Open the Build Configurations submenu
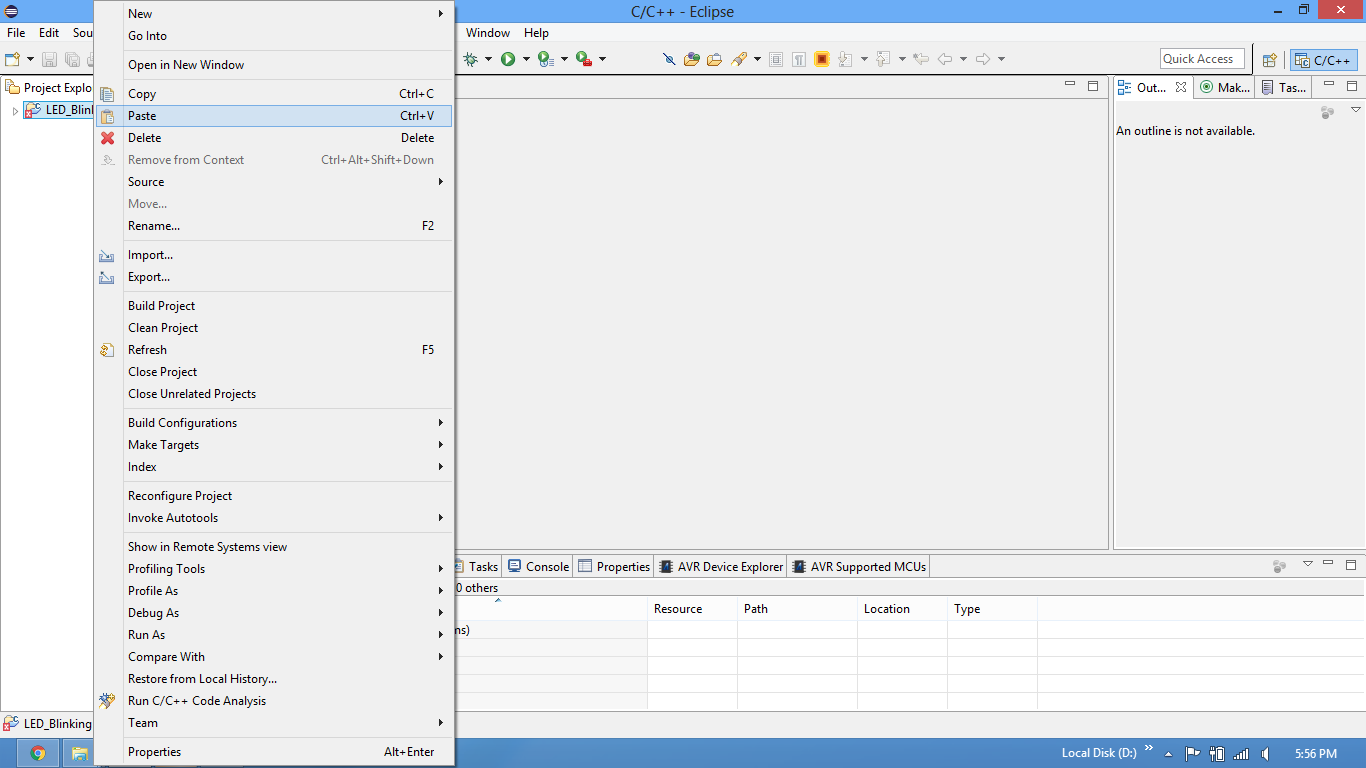The width and height of the screenshot is (1366, 768). coord(274,423)
